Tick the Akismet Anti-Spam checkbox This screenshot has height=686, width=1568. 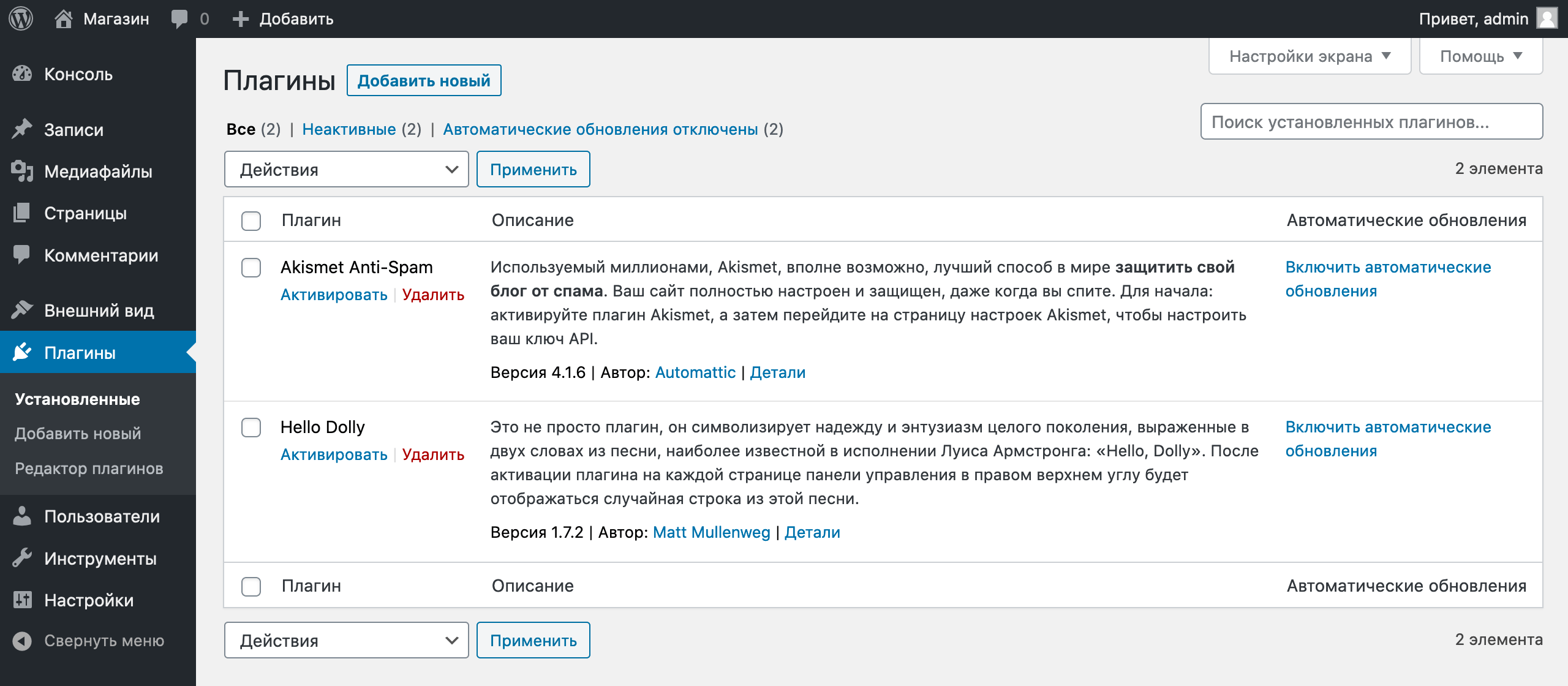251,268
